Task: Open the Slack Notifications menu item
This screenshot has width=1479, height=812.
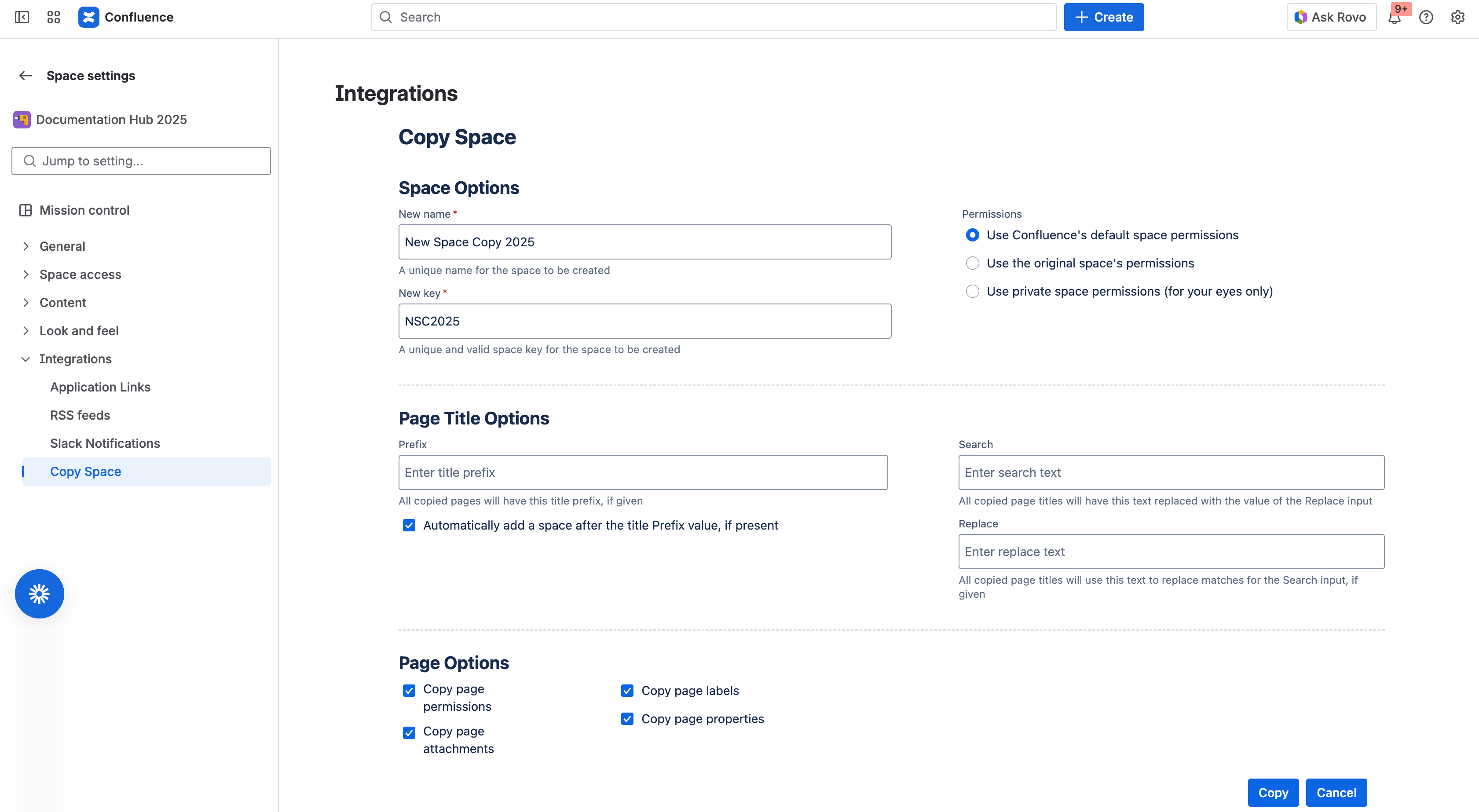Action: [x=105, y=443]
